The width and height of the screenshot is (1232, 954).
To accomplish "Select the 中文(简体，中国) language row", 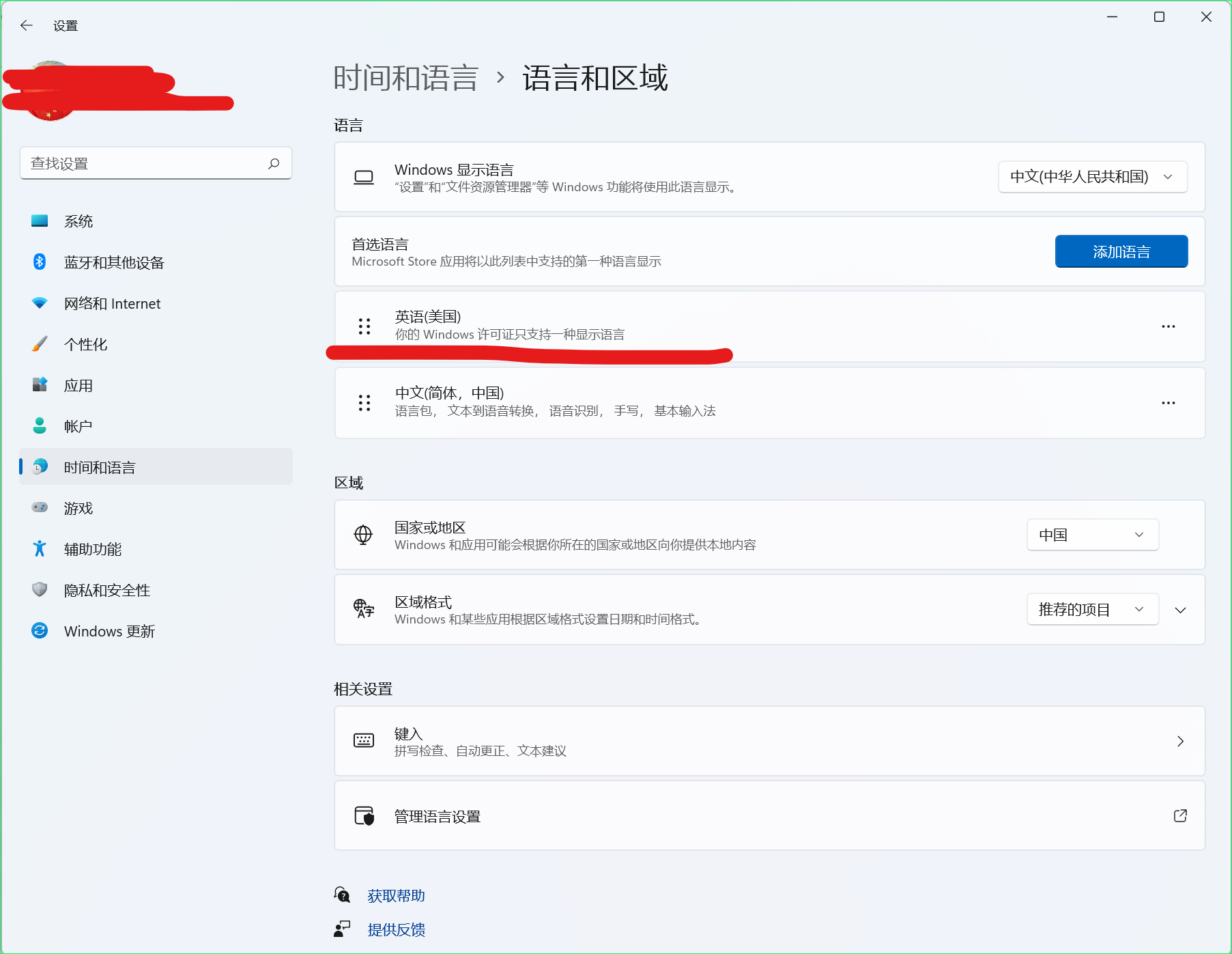I will [x=770, y=403].
